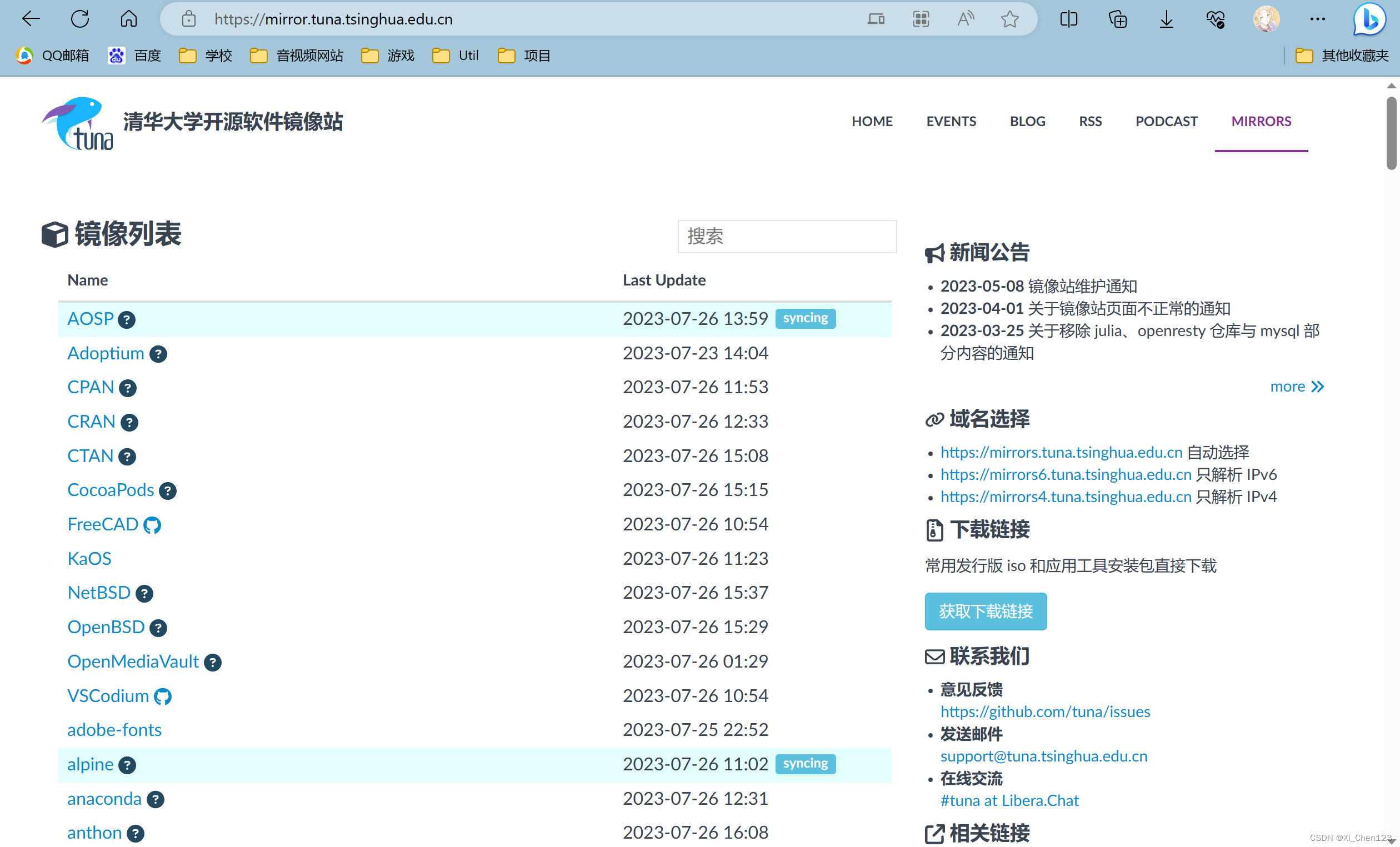This screenshot has height=847, width=1400.
Task: Open the support@tuna.tsinghua.edu.cn email link
Action: tap(1044, 756)
